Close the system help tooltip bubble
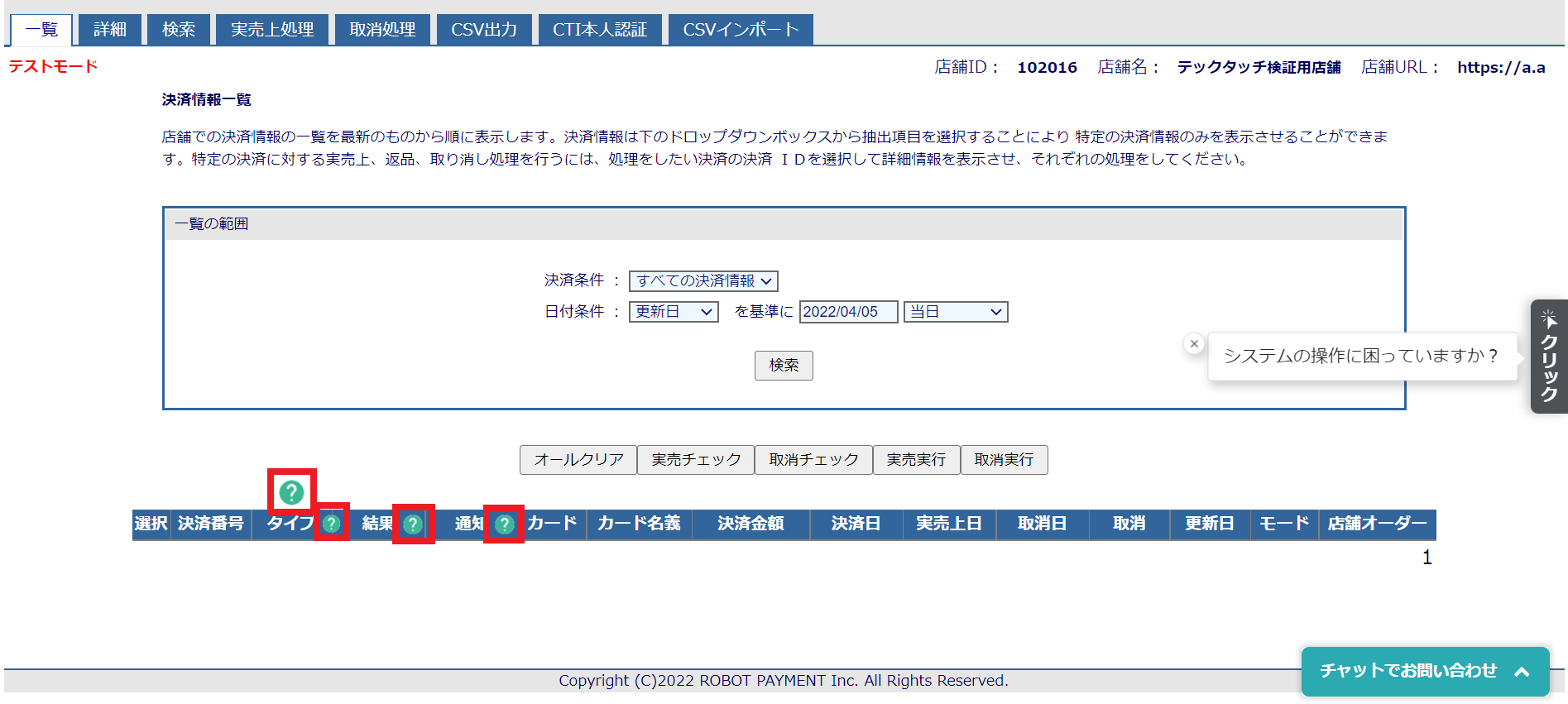 [1193, 343]
